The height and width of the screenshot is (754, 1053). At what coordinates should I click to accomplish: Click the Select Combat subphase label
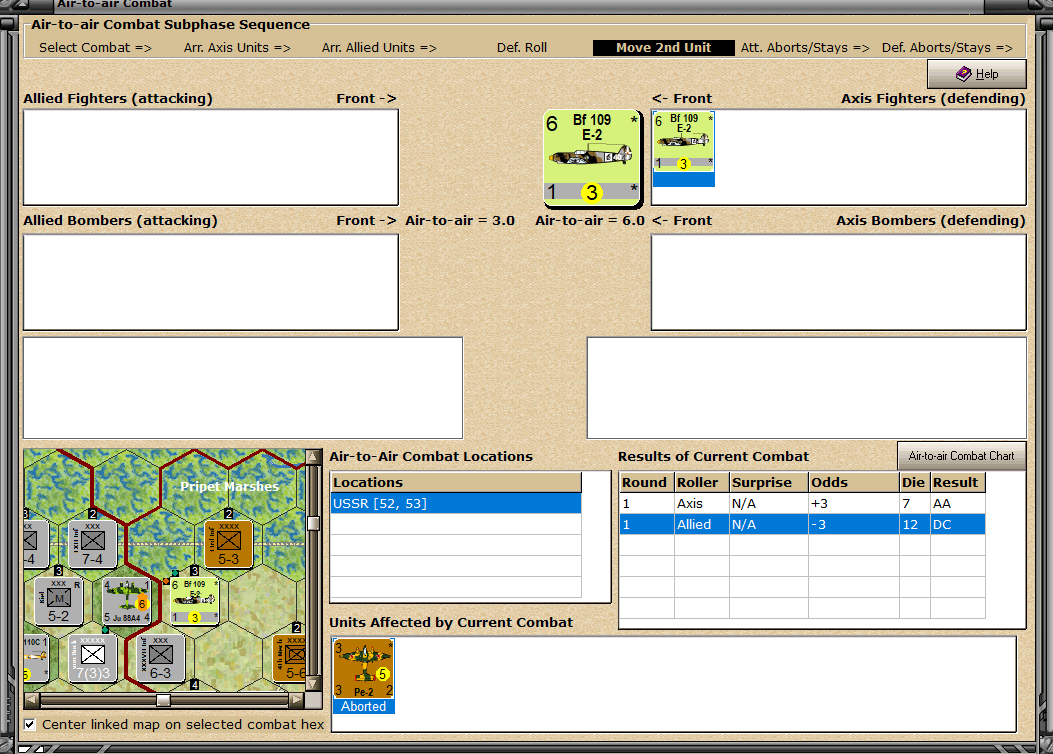tap(95, 48)
